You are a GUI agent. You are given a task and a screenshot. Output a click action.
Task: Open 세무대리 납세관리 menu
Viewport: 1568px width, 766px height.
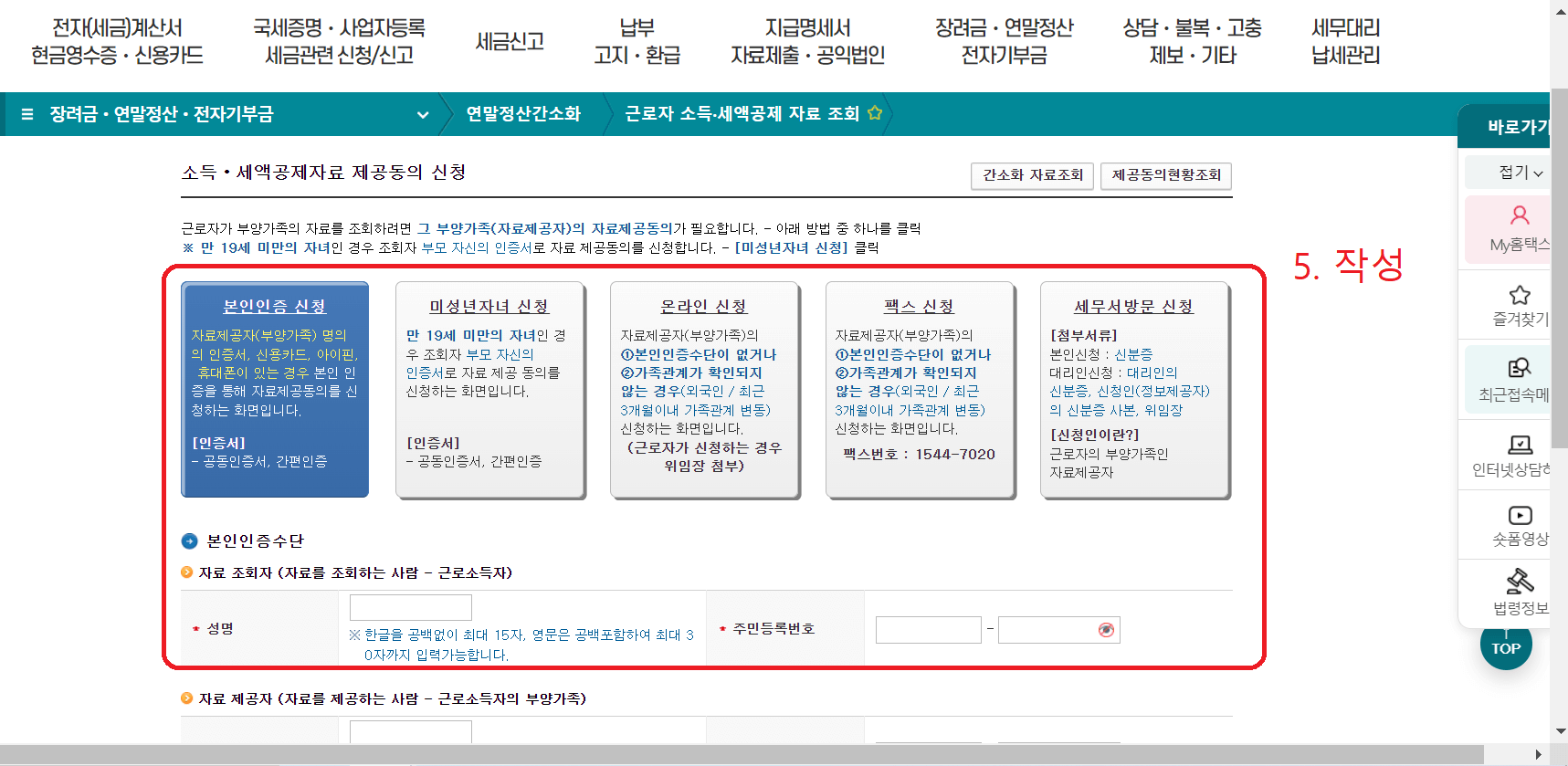1346,42
